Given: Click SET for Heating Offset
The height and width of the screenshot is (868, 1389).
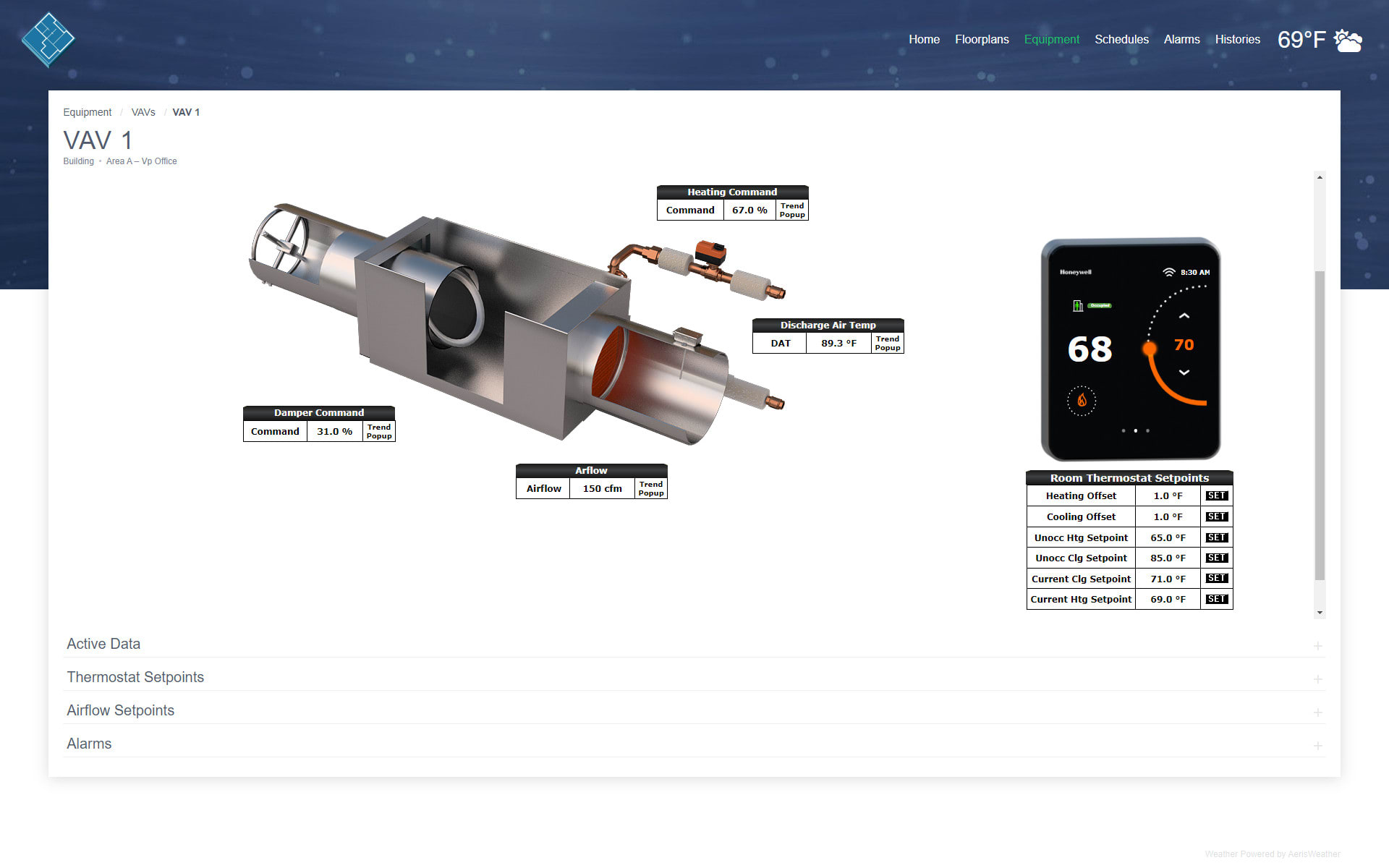Looking at the screenshot, I should (x=1216, y=495).
